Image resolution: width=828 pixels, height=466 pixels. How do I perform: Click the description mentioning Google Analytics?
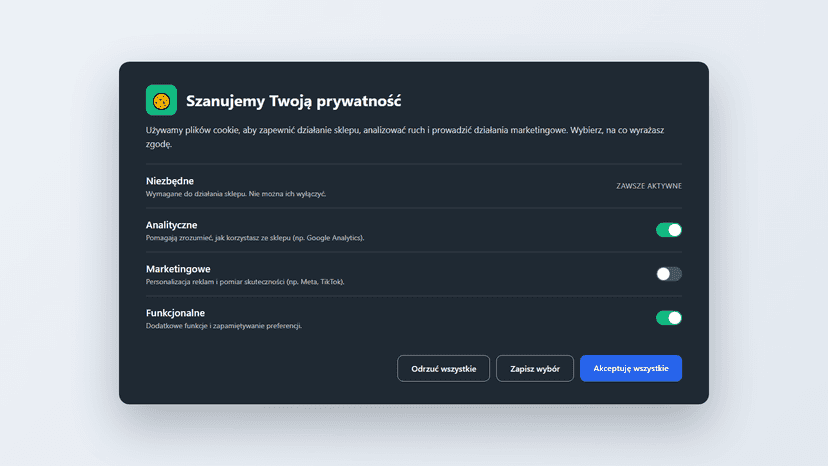pyautogui.click(x=255, y=238)
